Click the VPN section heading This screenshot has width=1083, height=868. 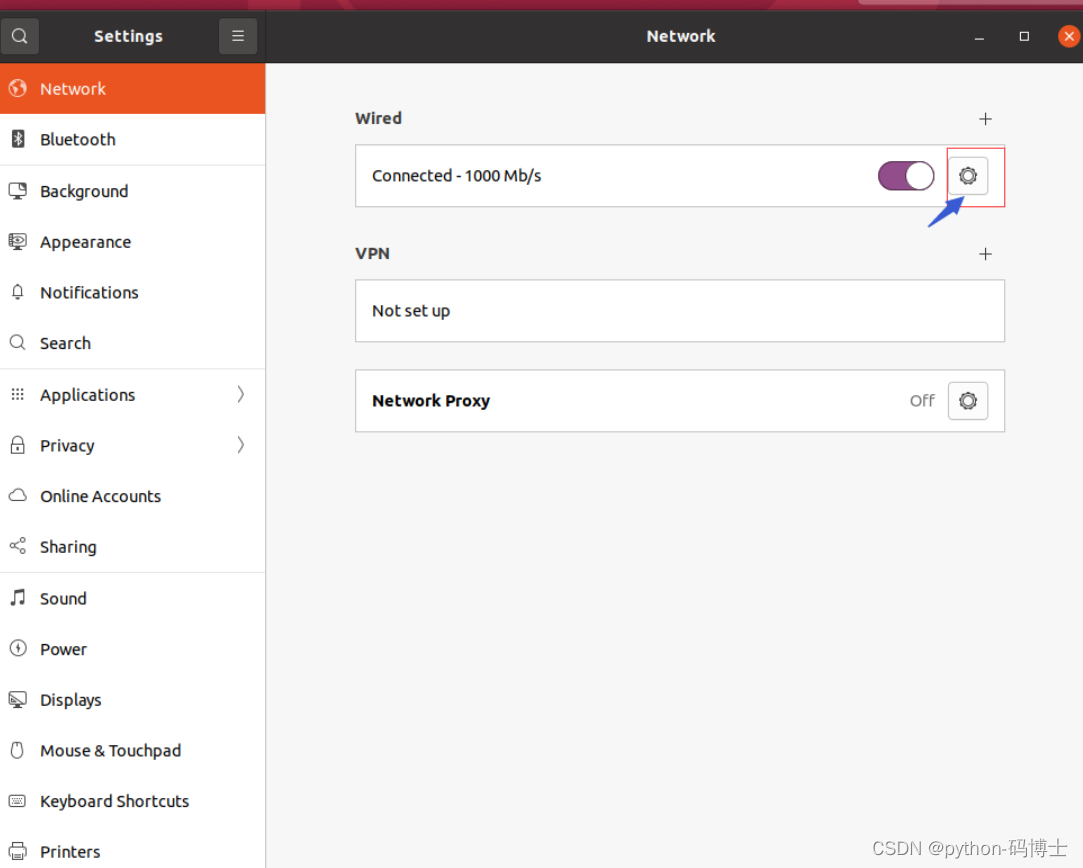(372, 253)
